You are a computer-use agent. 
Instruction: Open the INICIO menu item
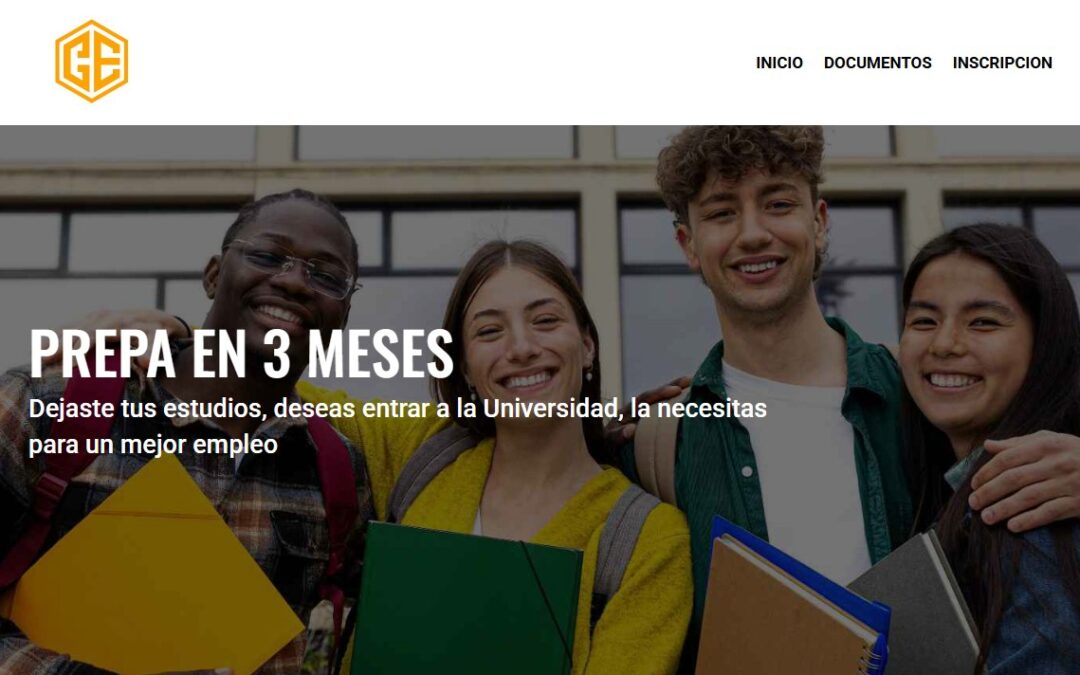(779, 63)
